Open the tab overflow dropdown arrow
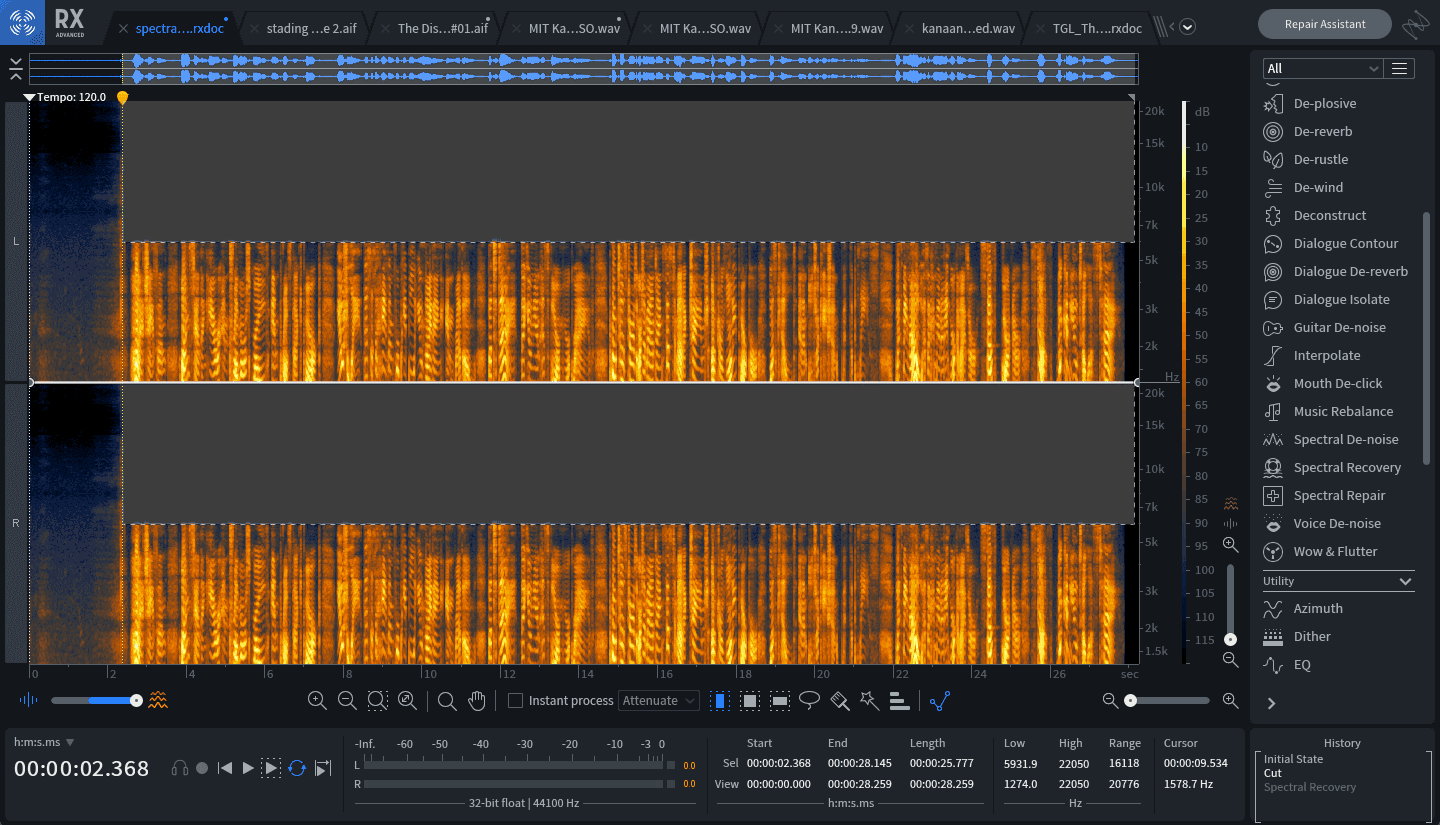The height and width of the screenshot is (825, 1440). point(1187,27)
